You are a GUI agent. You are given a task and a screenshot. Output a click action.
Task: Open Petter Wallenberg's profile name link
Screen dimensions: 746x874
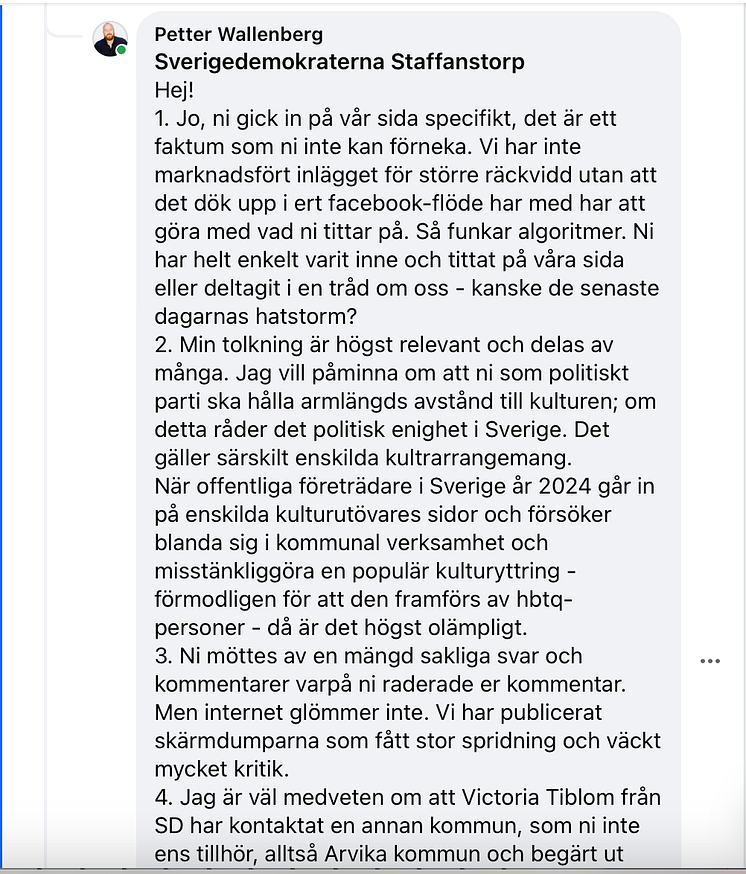pyautogui.click(x=239, y=35)
